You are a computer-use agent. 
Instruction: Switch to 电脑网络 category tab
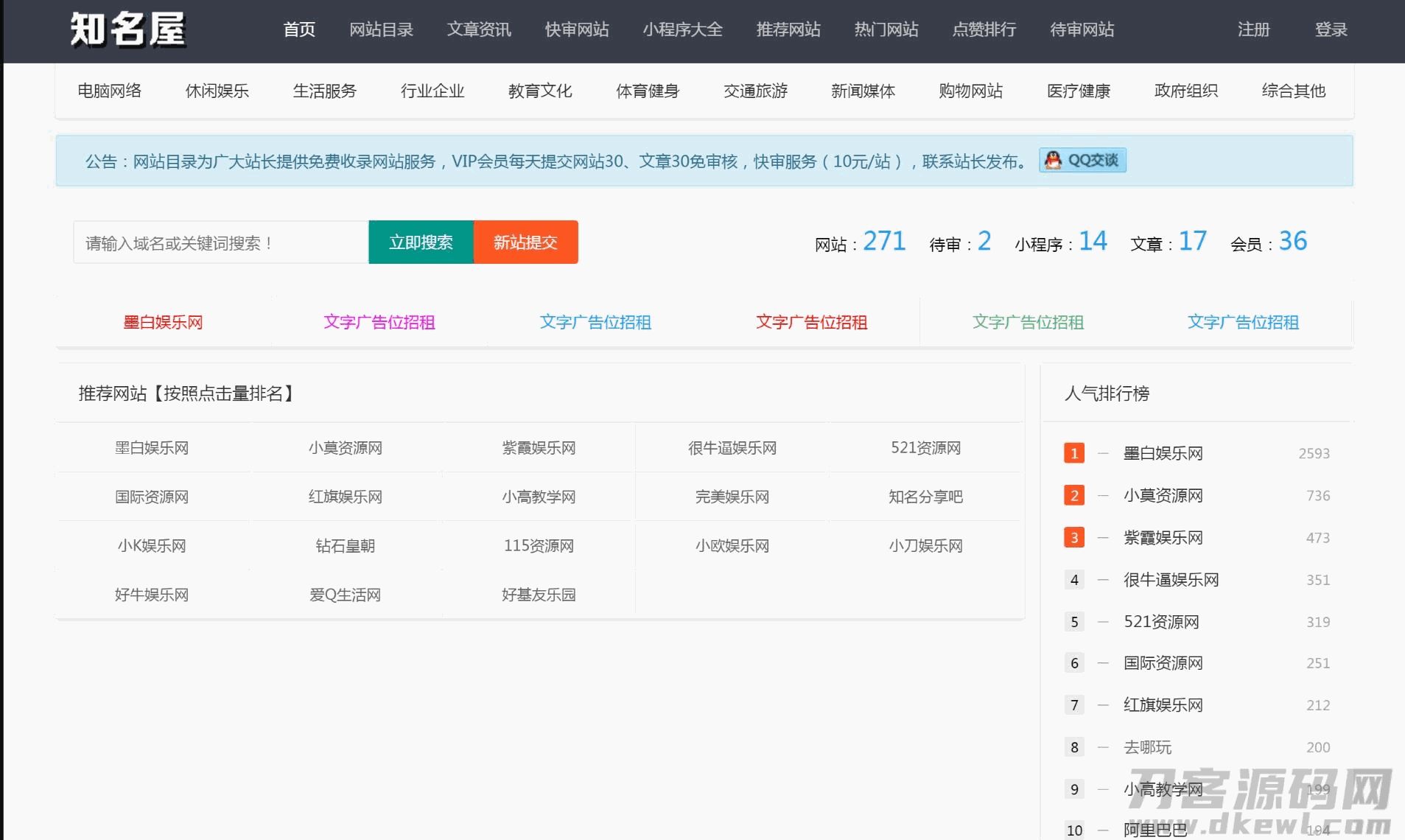[109, 91]
